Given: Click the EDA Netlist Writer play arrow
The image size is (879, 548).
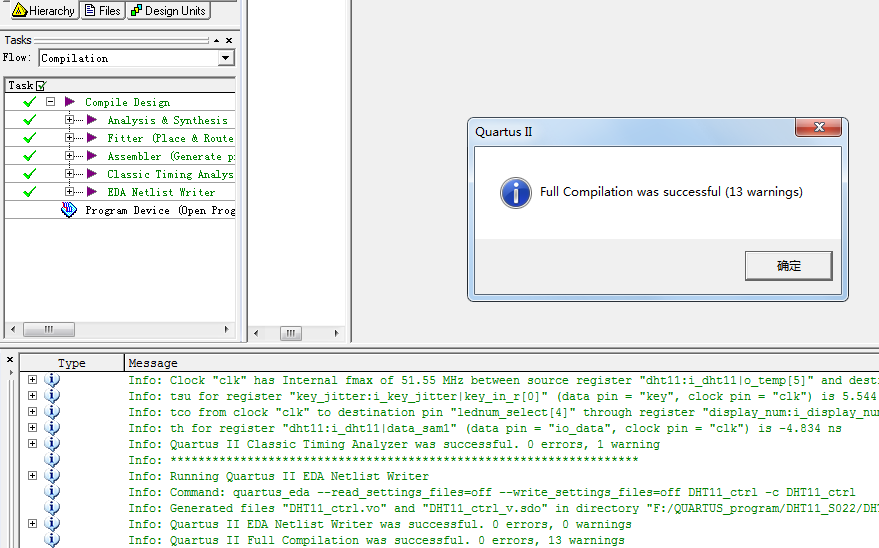Looking at the screenshot, I should click(x=92, y=192).
